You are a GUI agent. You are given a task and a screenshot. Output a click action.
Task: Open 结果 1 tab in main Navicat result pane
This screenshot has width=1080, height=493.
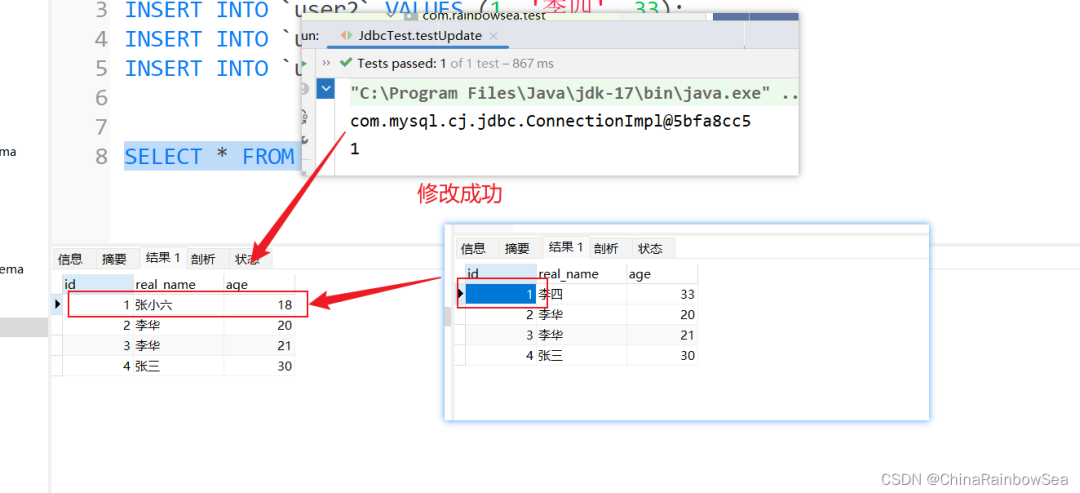(x=163, y=258)
